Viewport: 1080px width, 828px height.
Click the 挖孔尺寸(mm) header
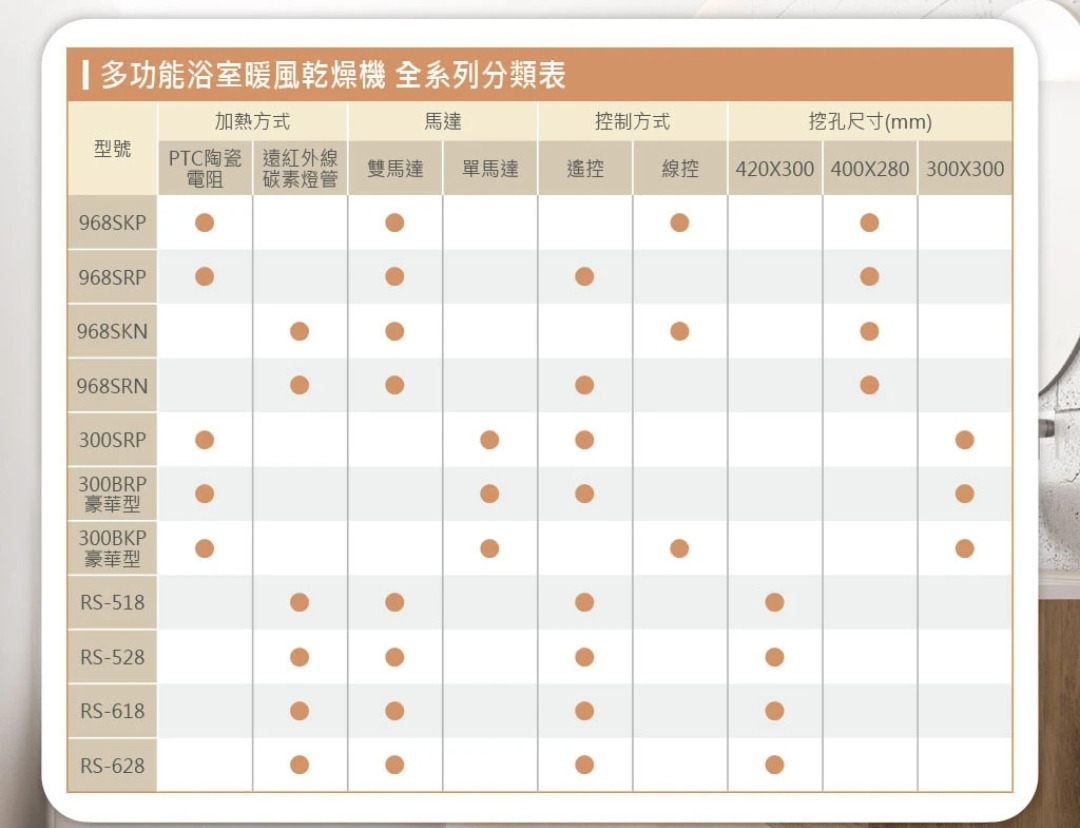click(x=870, y=122)
